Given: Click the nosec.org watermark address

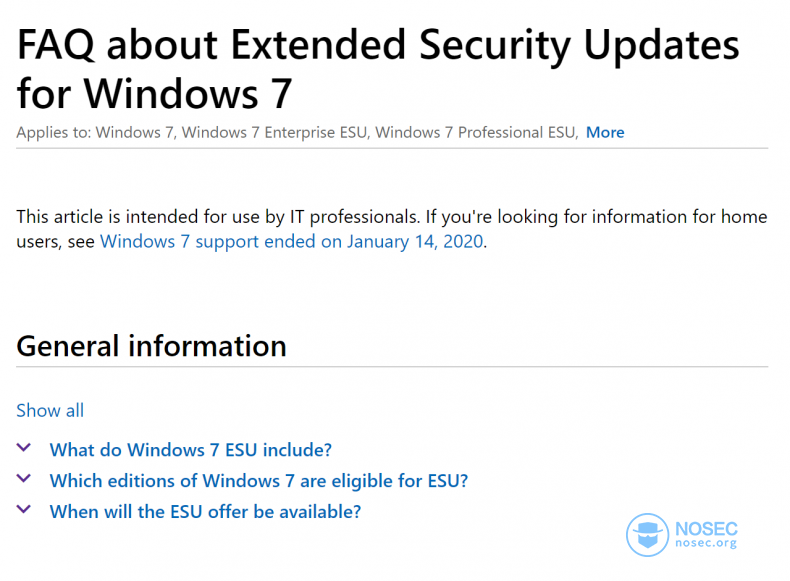Looking at the screenshot, I should (706, 543).
